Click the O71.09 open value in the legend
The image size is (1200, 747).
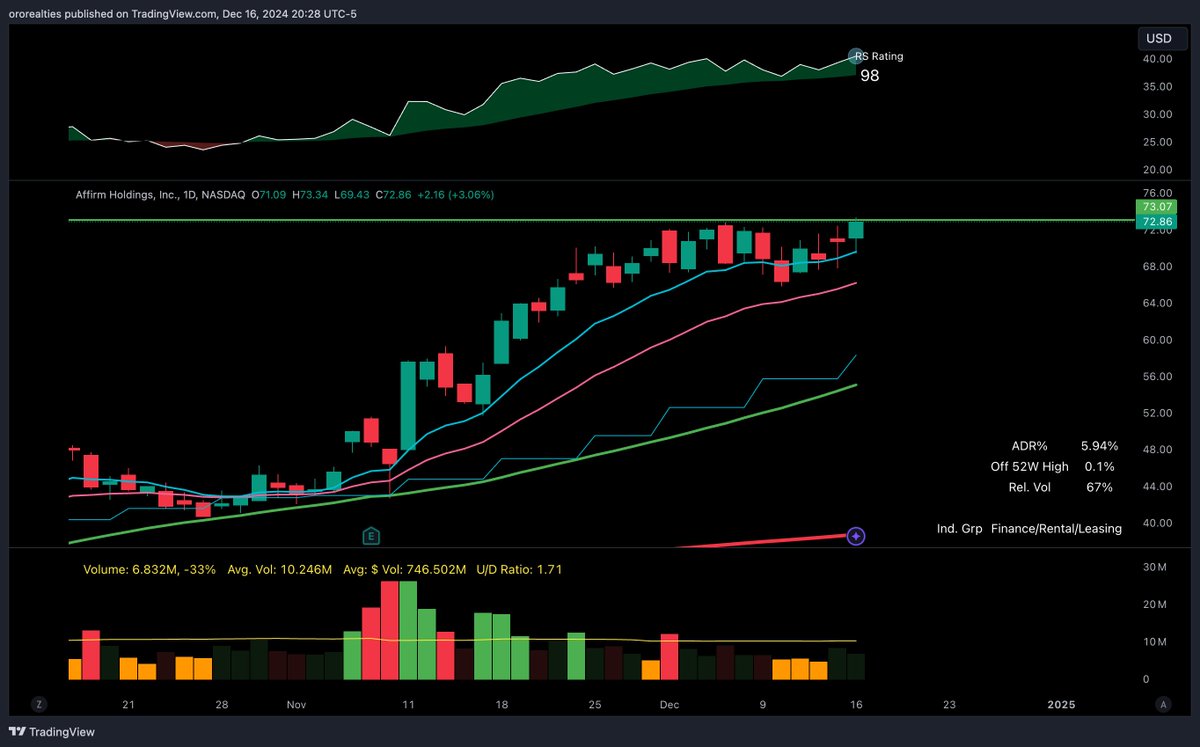coord(269,195)
